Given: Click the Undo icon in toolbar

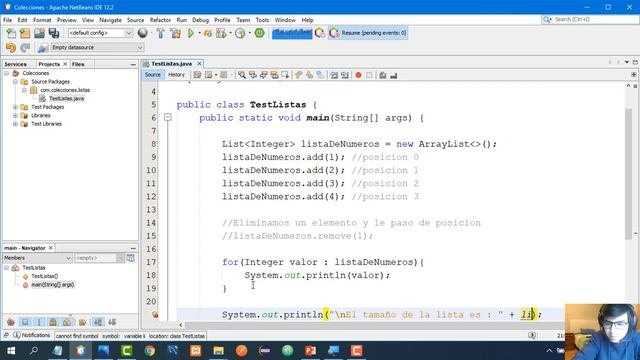Looking at the screenshot, I should point(11,48).
